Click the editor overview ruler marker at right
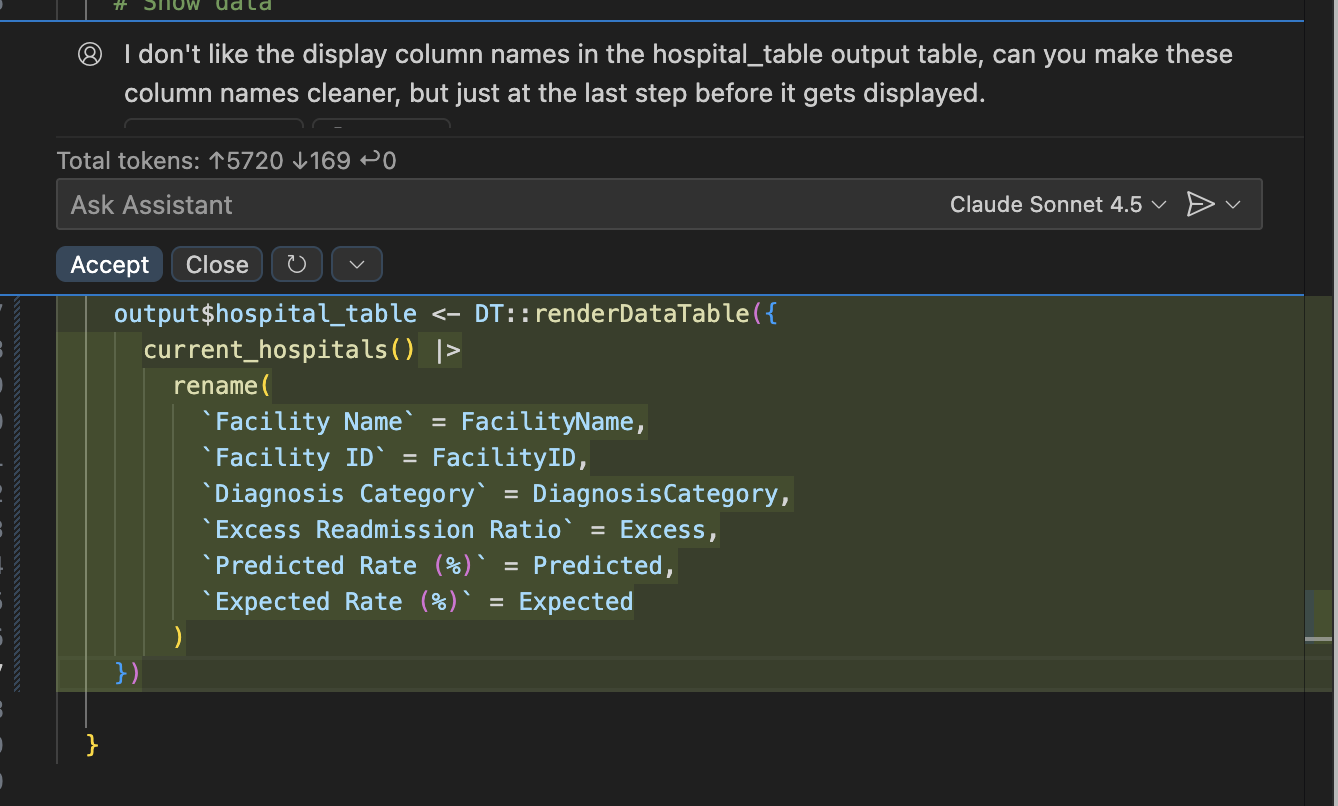This screenshot has height=806, width=1338. 1318,612
